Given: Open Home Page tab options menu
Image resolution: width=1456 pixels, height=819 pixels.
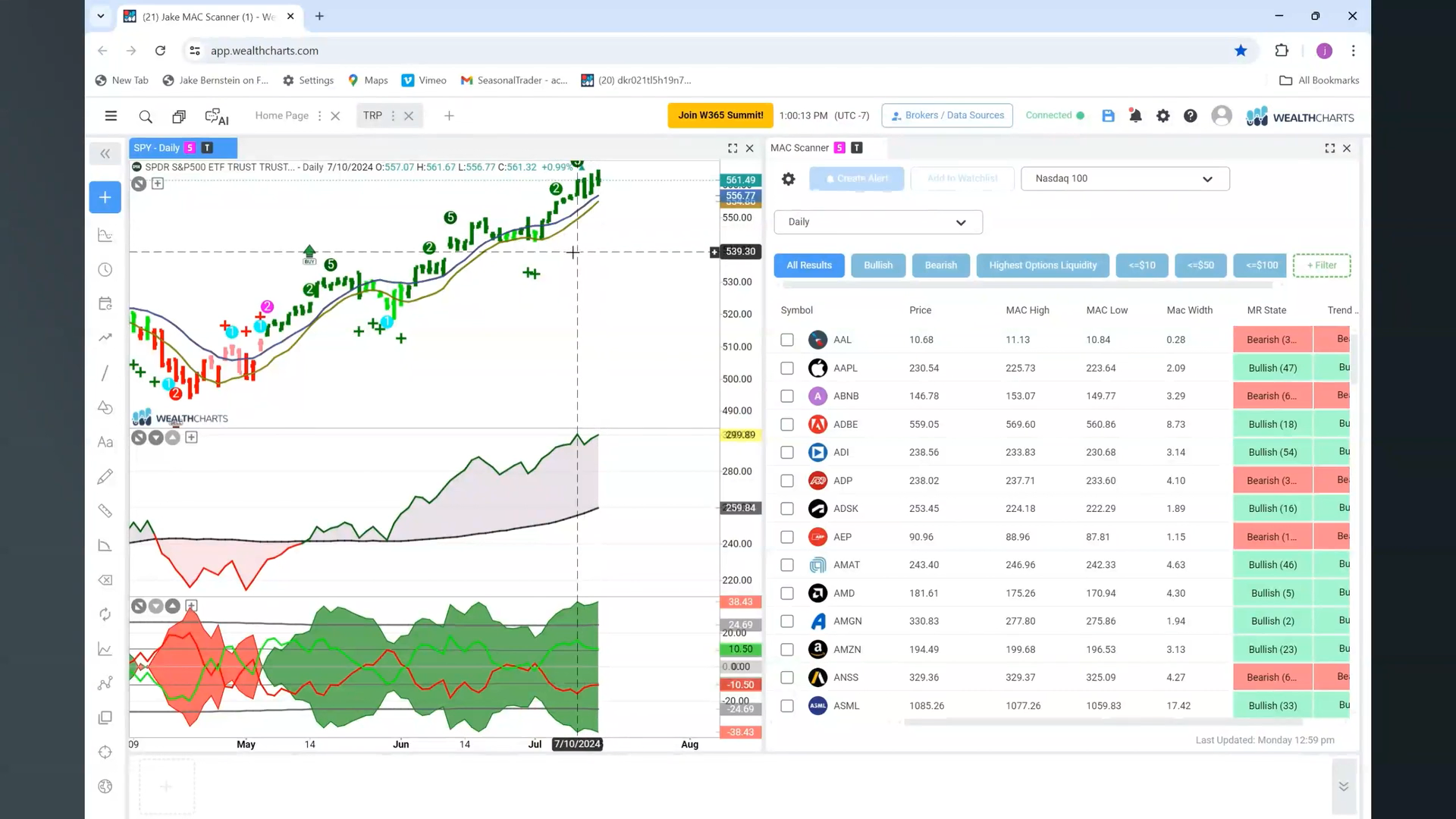Looking at the screenshot, I should [x=319, y=116].
